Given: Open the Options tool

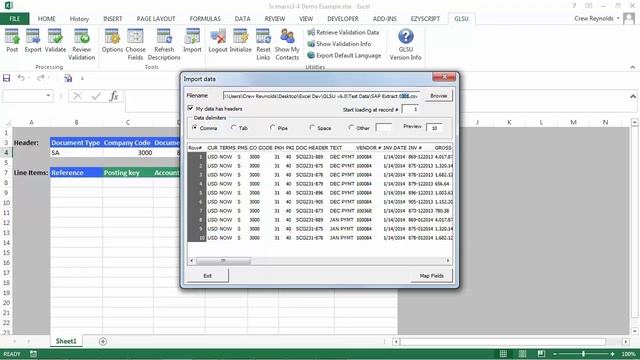Looking at the screenshot, I should [112, 40].
